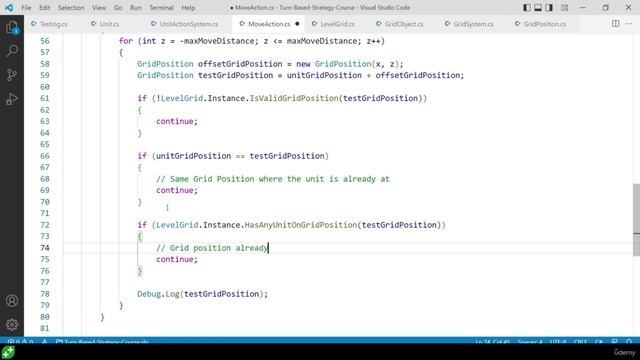Split the editor to the right
Viewport: 640px width, 360px height.
pyautogui.click(x=616, y=24)
